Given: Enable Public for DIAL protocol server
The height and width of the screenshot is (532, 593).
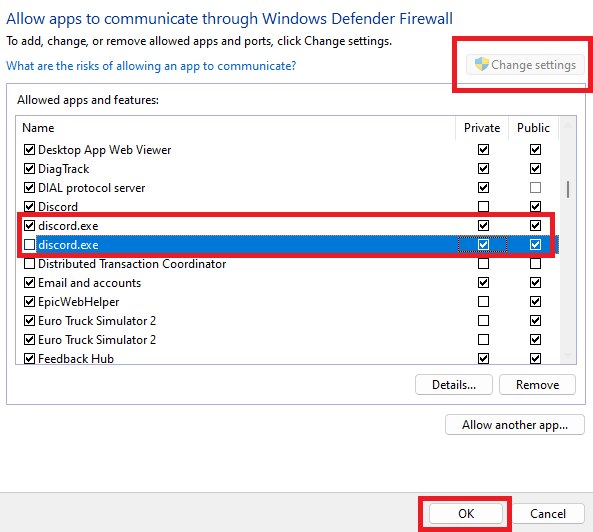Looking at the screenshot, I should click(535, 188).
